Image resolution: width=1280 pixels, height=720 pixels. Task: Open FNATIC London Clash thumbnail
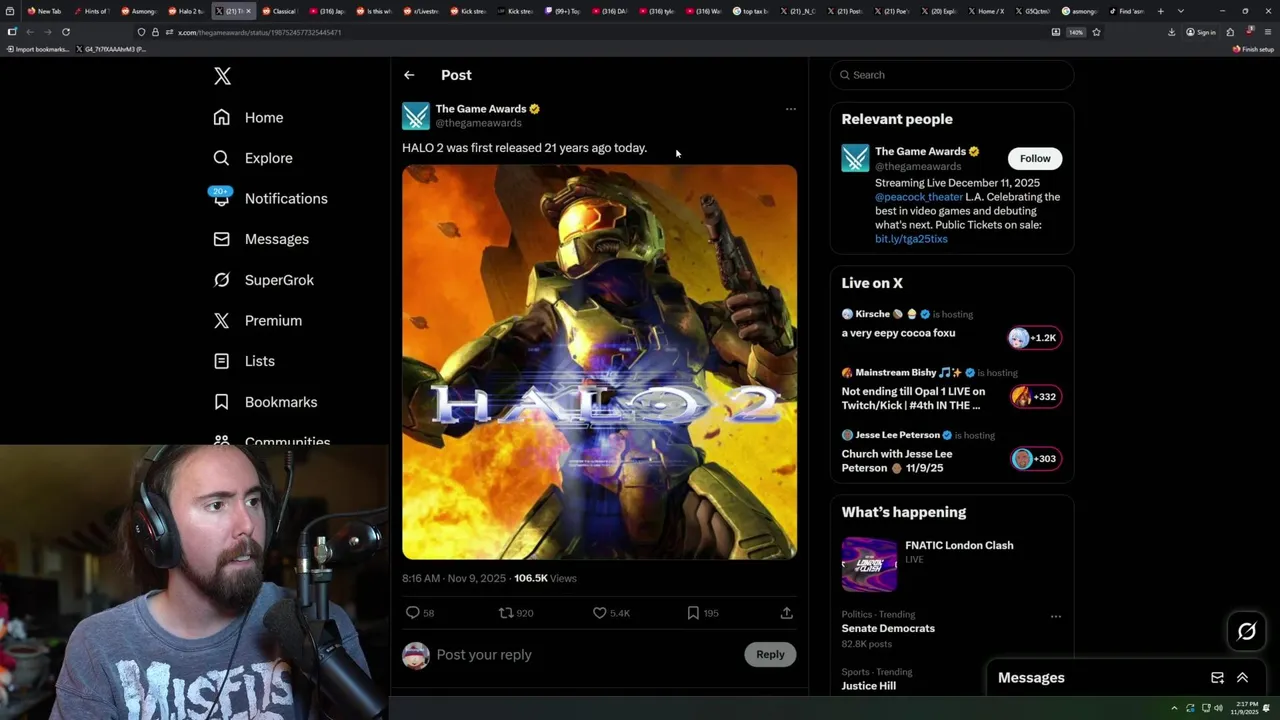pos(869,564)
